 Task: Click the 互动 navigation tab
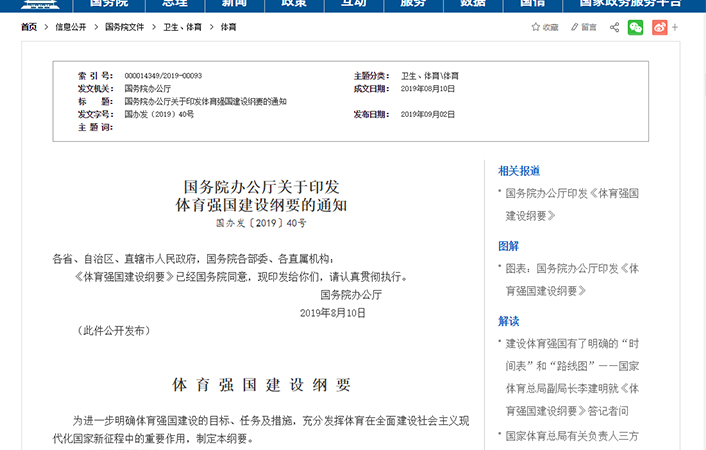click(x=353, y=3)
